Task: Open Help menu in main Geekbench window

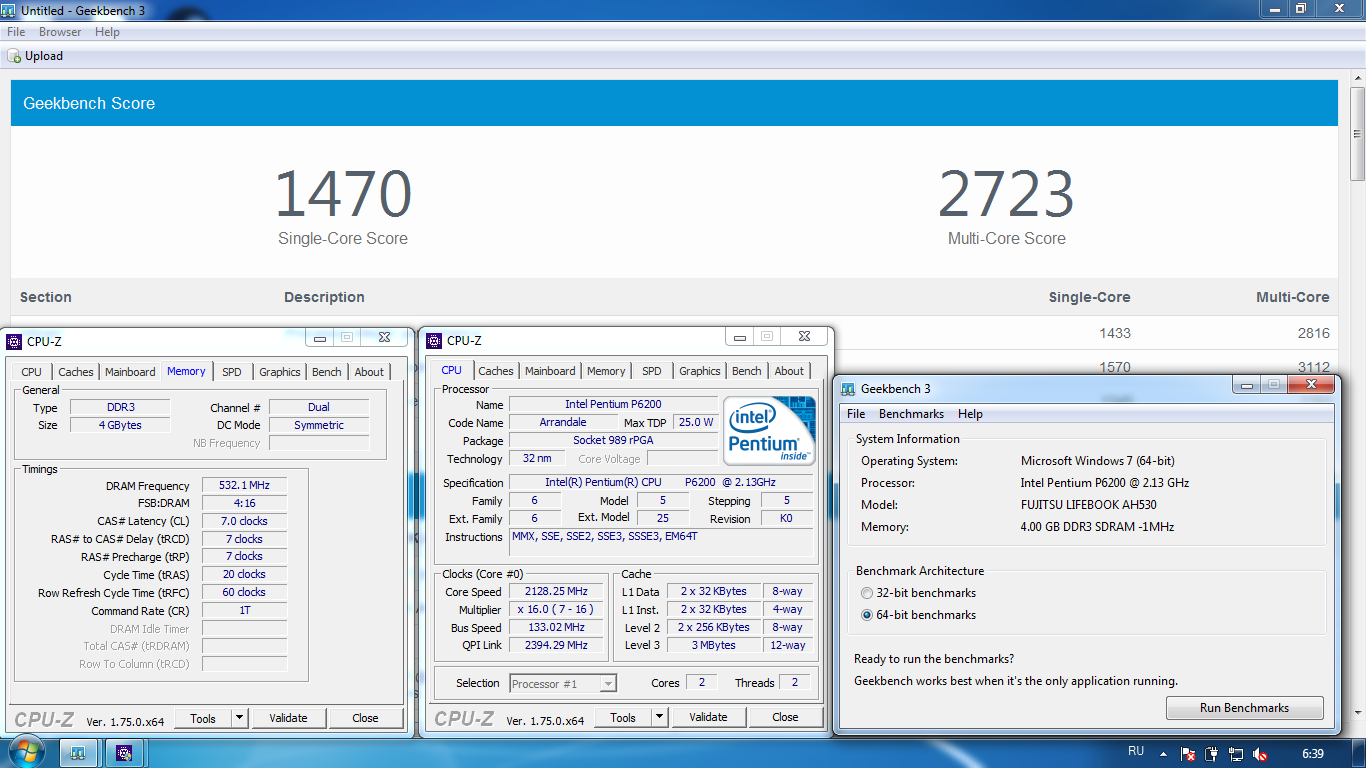Action: [x=107, y=32]
